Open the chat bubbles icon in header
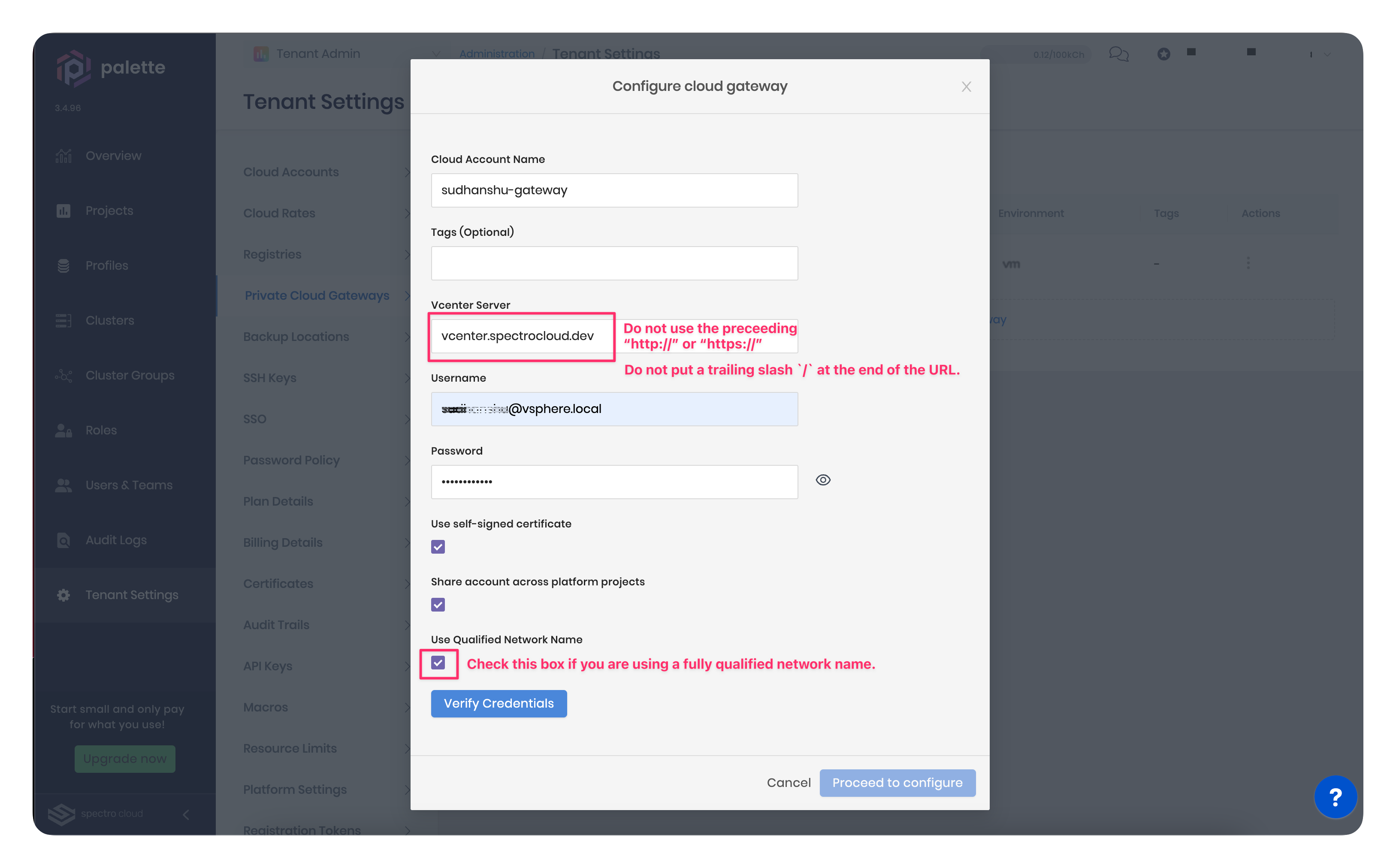This screenshot has height=868, width=1396. (1118, 54)
